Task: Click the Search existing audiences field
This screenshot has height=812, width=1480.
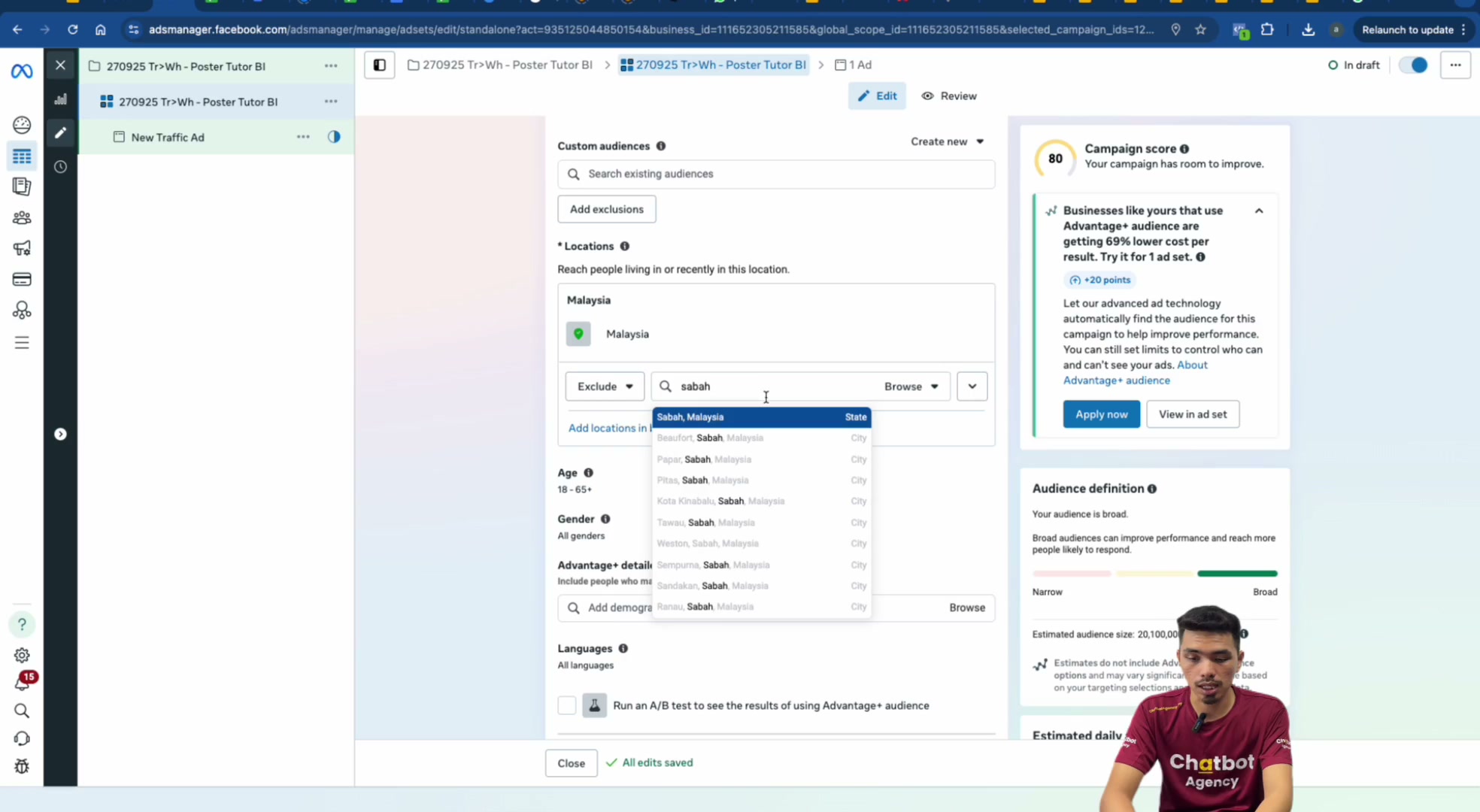Action: coord(776,174)
